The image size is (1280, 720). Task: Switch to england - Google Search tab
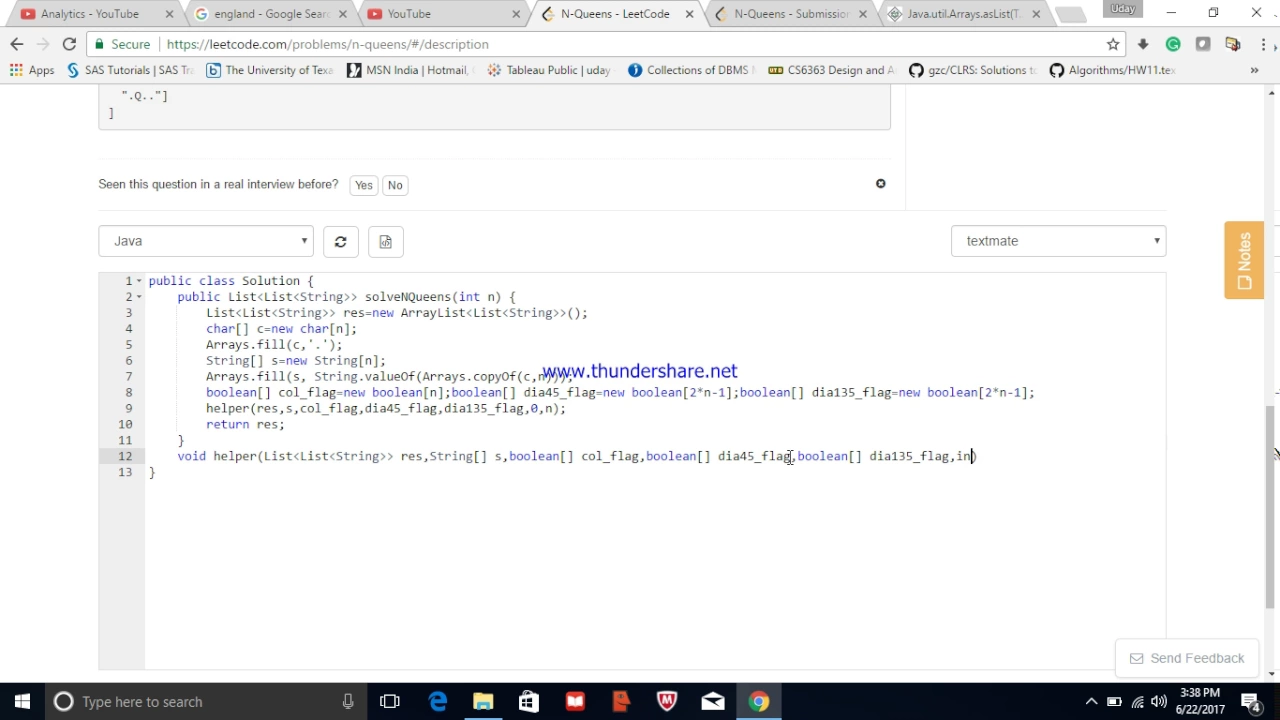[x=265, y=14]
